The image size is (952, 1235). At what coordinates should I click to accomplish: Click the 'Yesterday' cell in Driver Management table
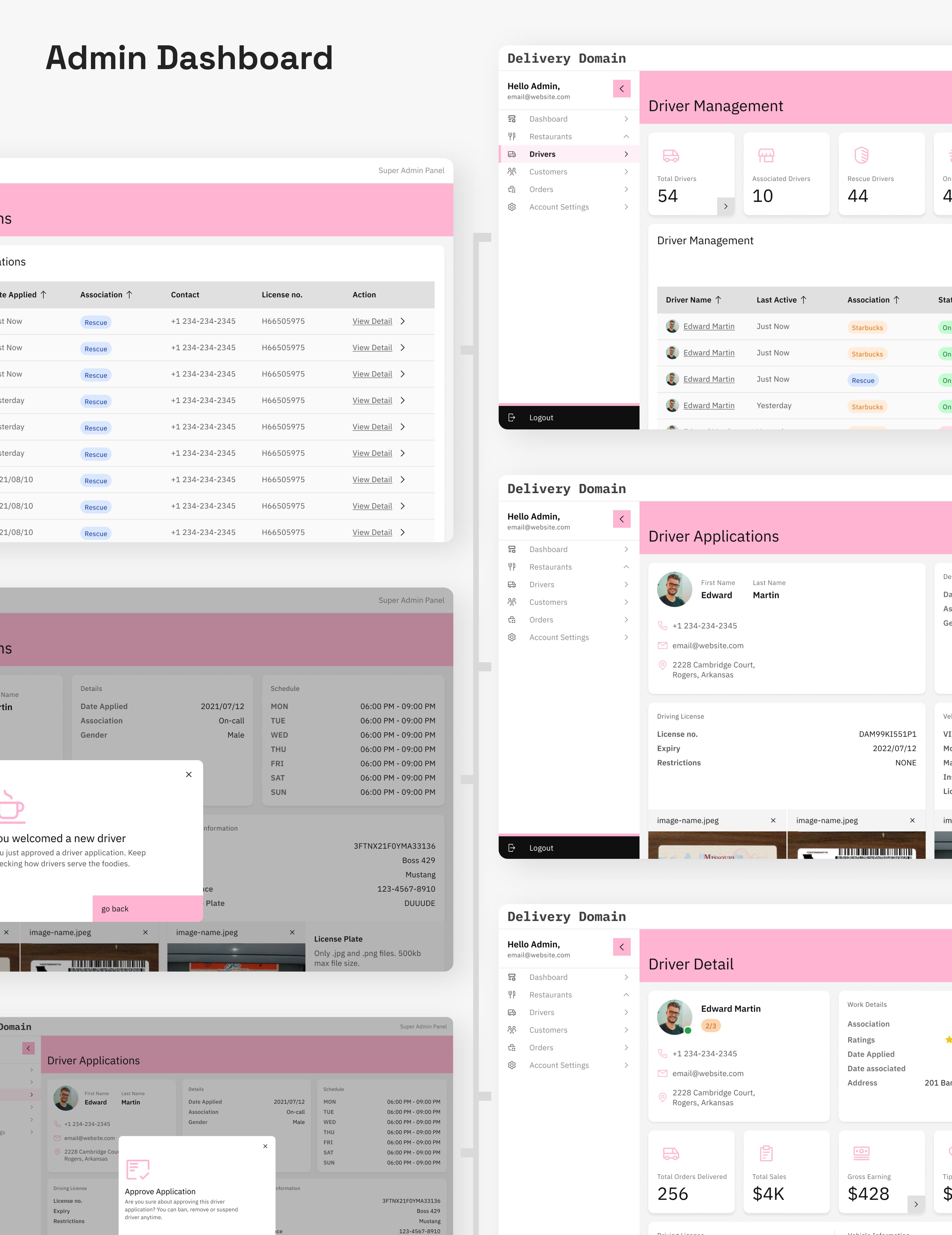pyautogui.click(x=774, y=405)
